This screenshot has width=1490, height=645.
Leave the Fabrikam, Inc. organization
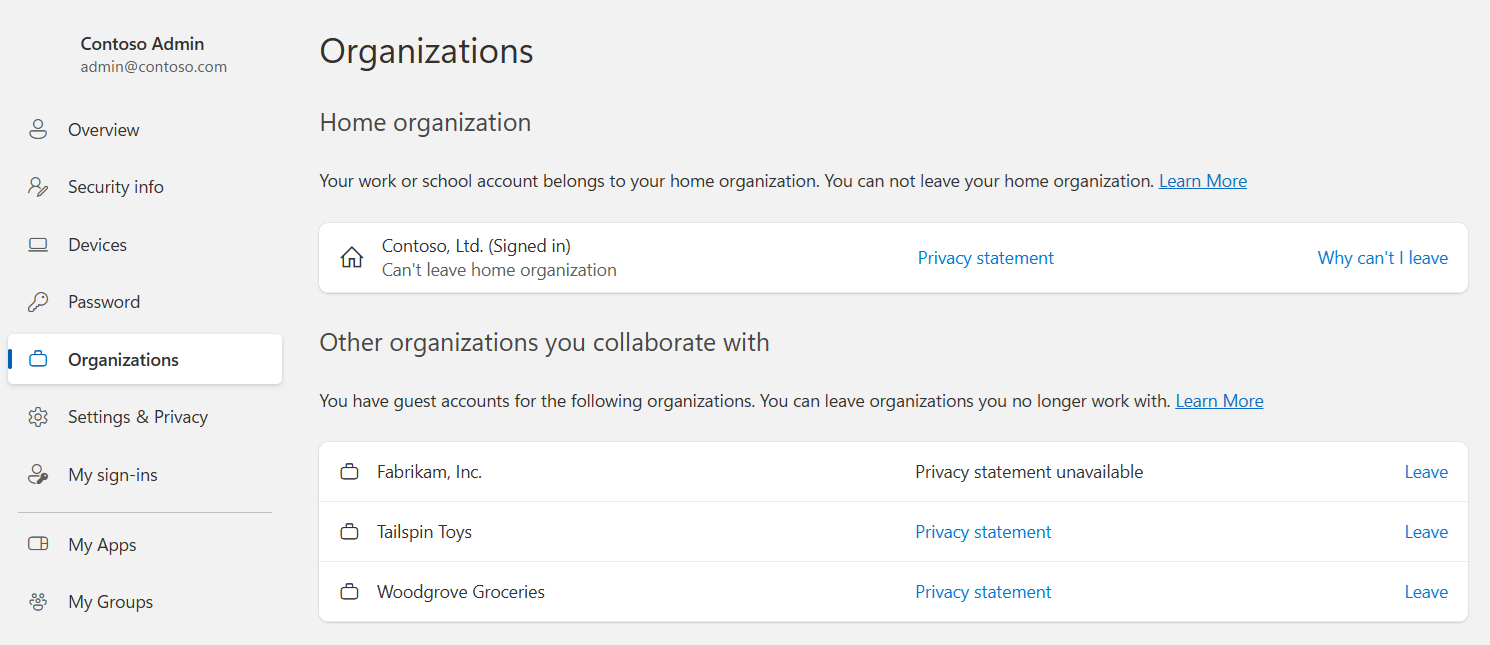point(1426,471)
